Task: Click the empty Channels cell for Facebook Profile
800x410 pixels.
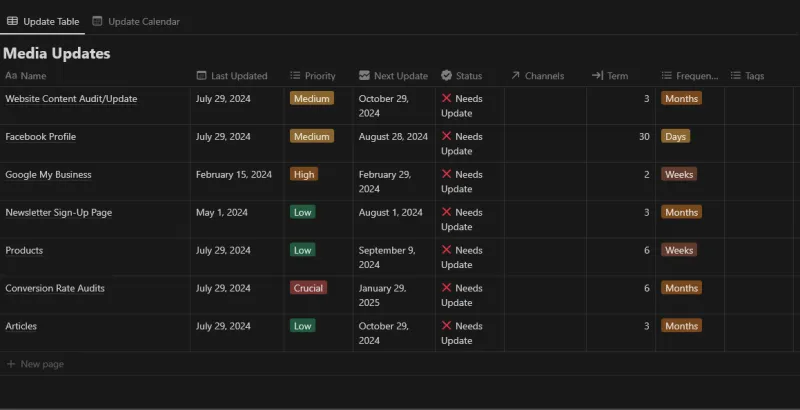Action: pos(545,143)
